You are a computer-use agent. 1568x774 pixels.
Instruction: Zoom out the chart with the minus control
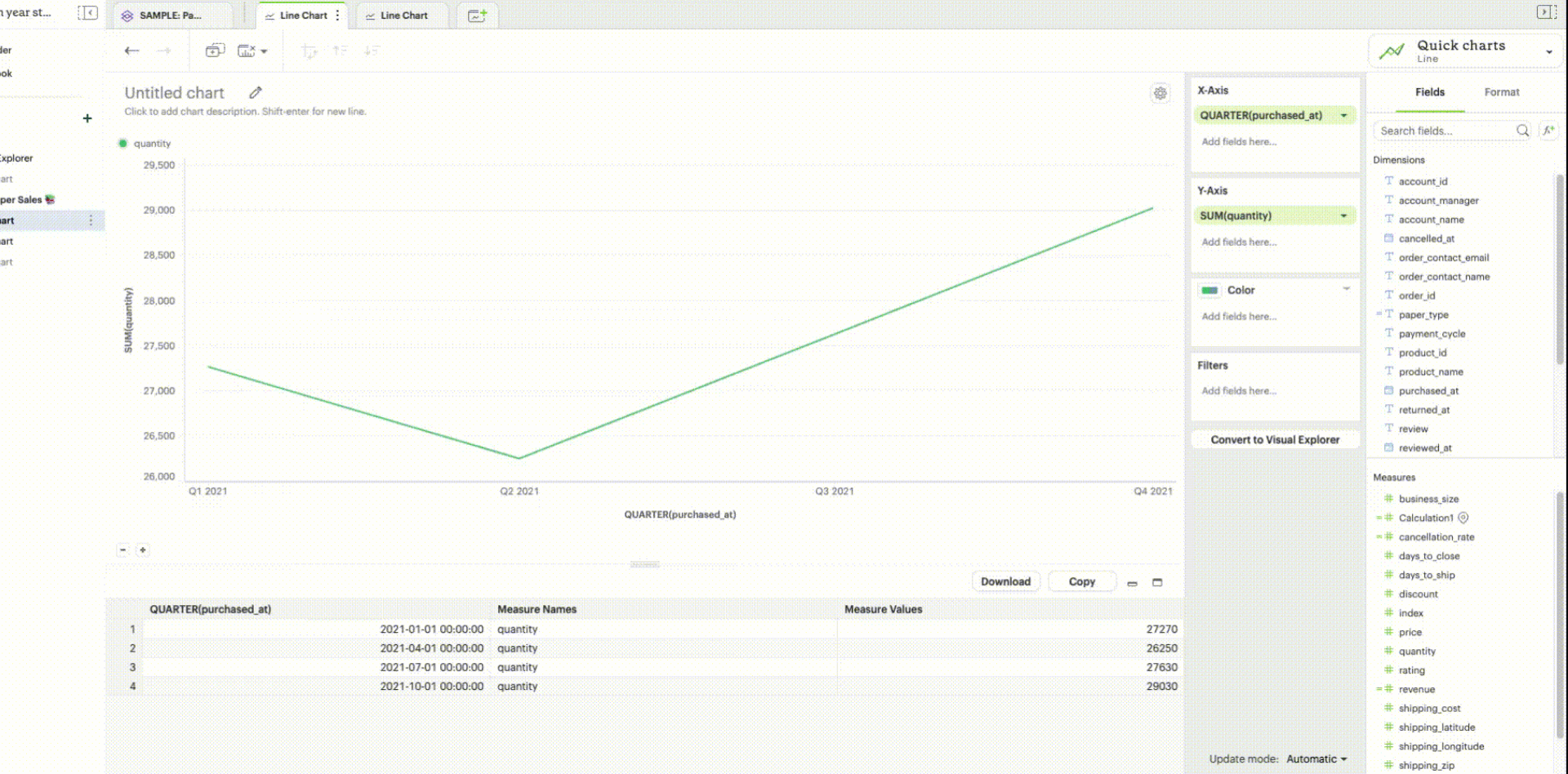(123, 549)
